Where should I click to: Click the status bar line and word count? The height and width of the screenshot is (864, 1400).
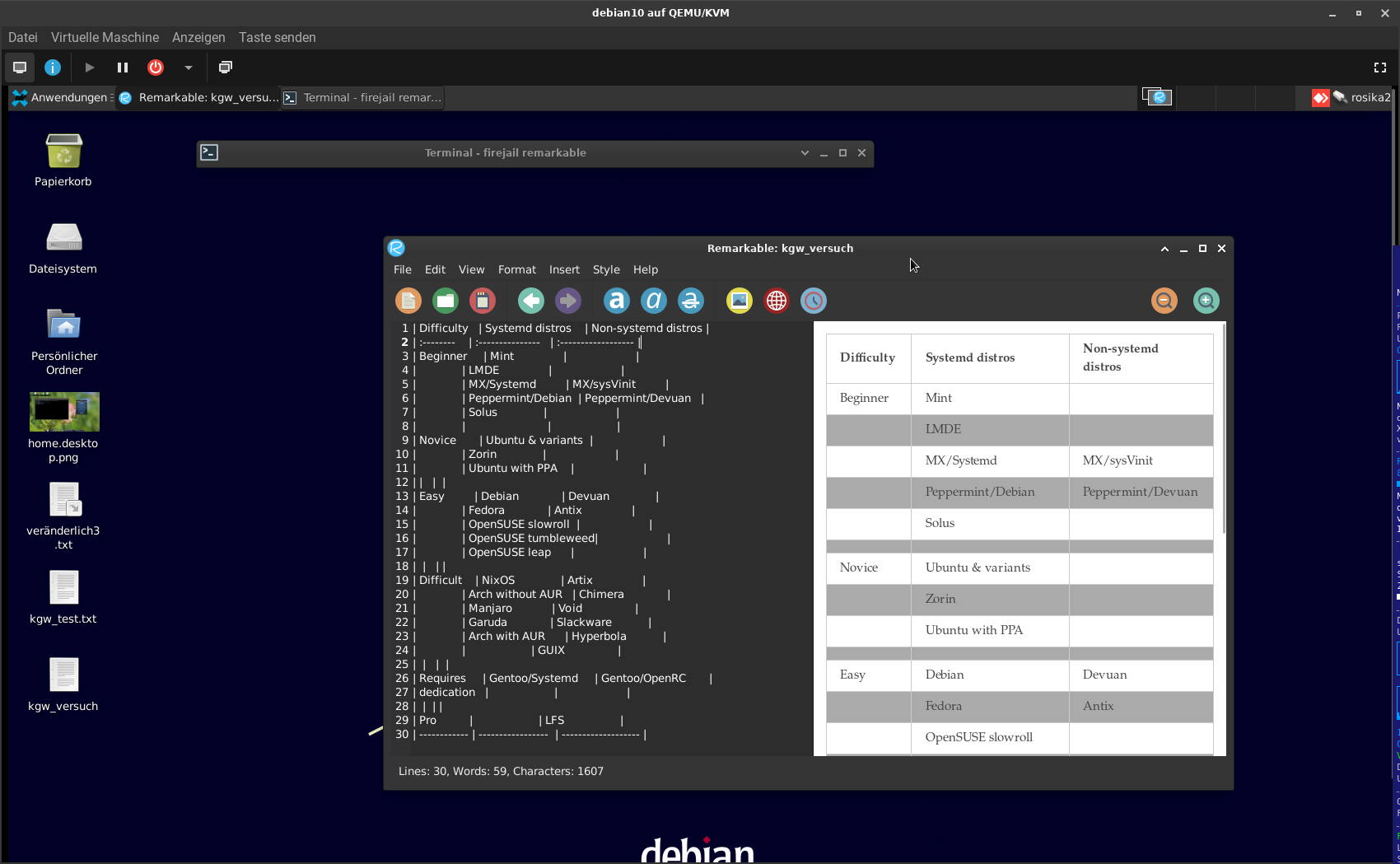point(501,771)
